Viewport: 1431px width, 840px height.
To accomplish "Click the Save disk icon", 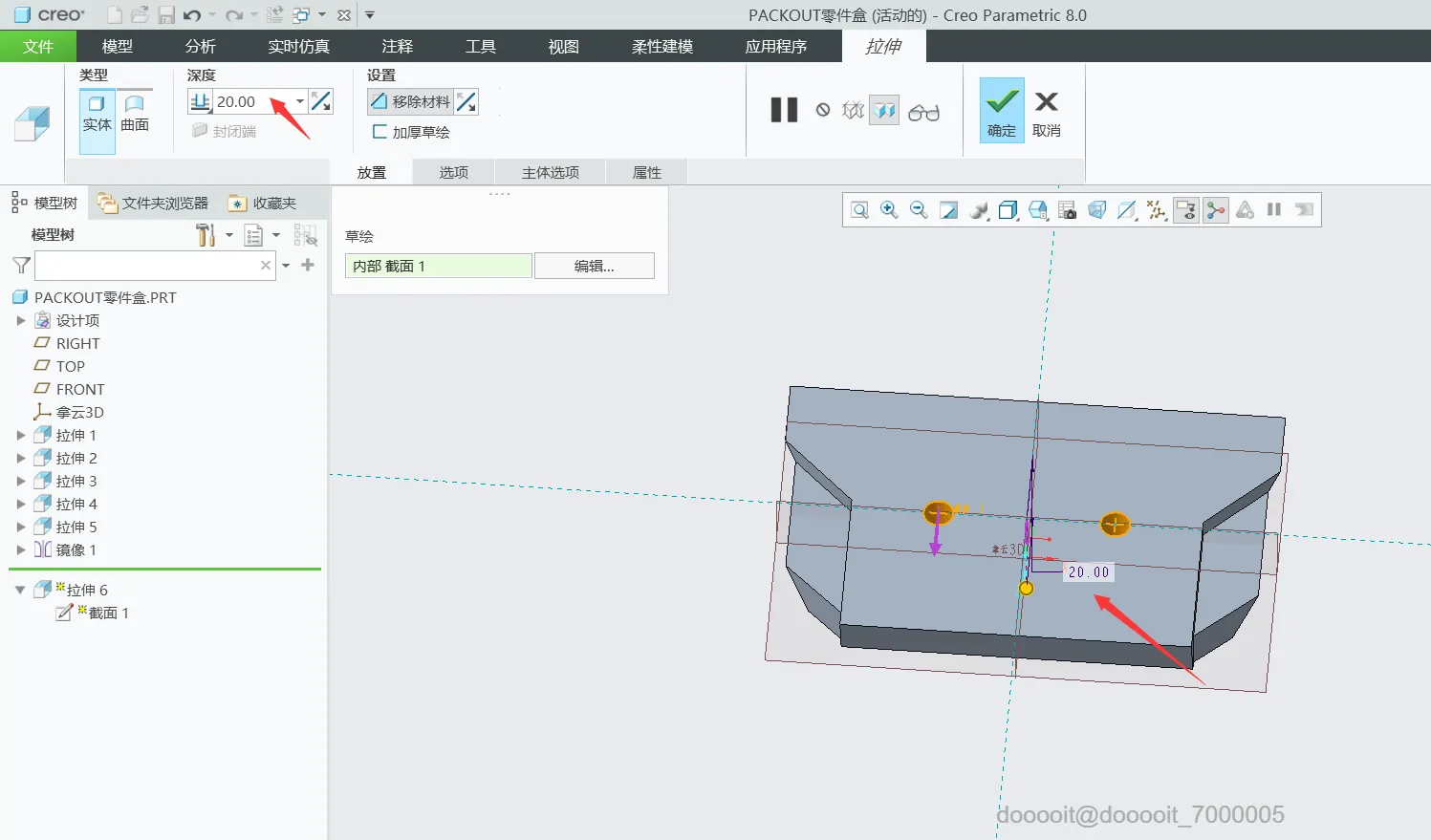I will point(166,15).
